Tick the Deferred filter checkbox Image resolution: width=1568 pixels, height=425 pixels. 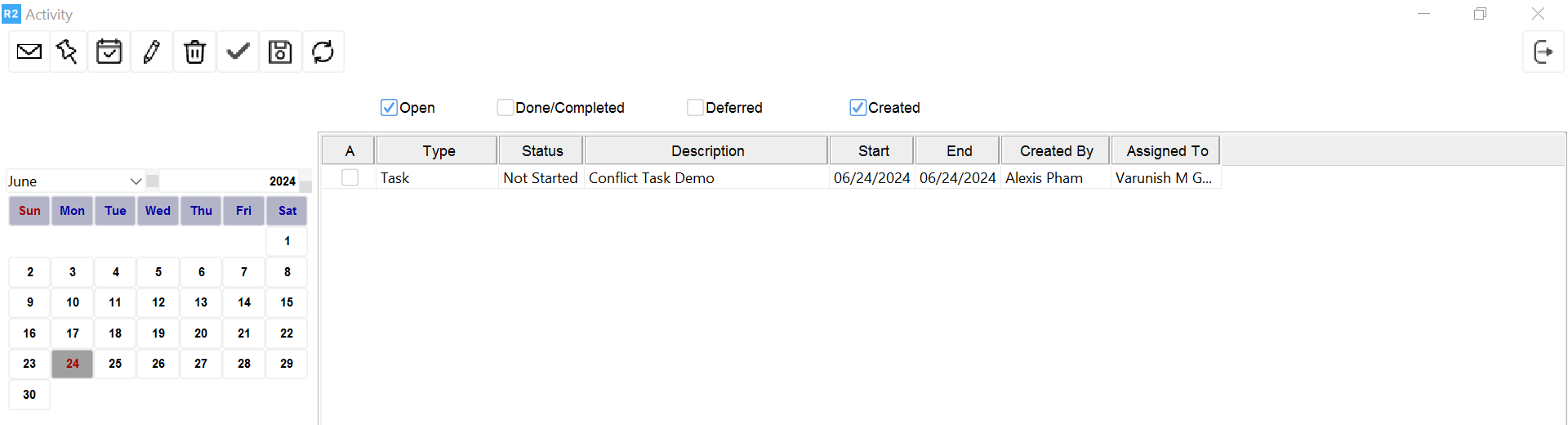pyautogui.click(x=695, y=108)
